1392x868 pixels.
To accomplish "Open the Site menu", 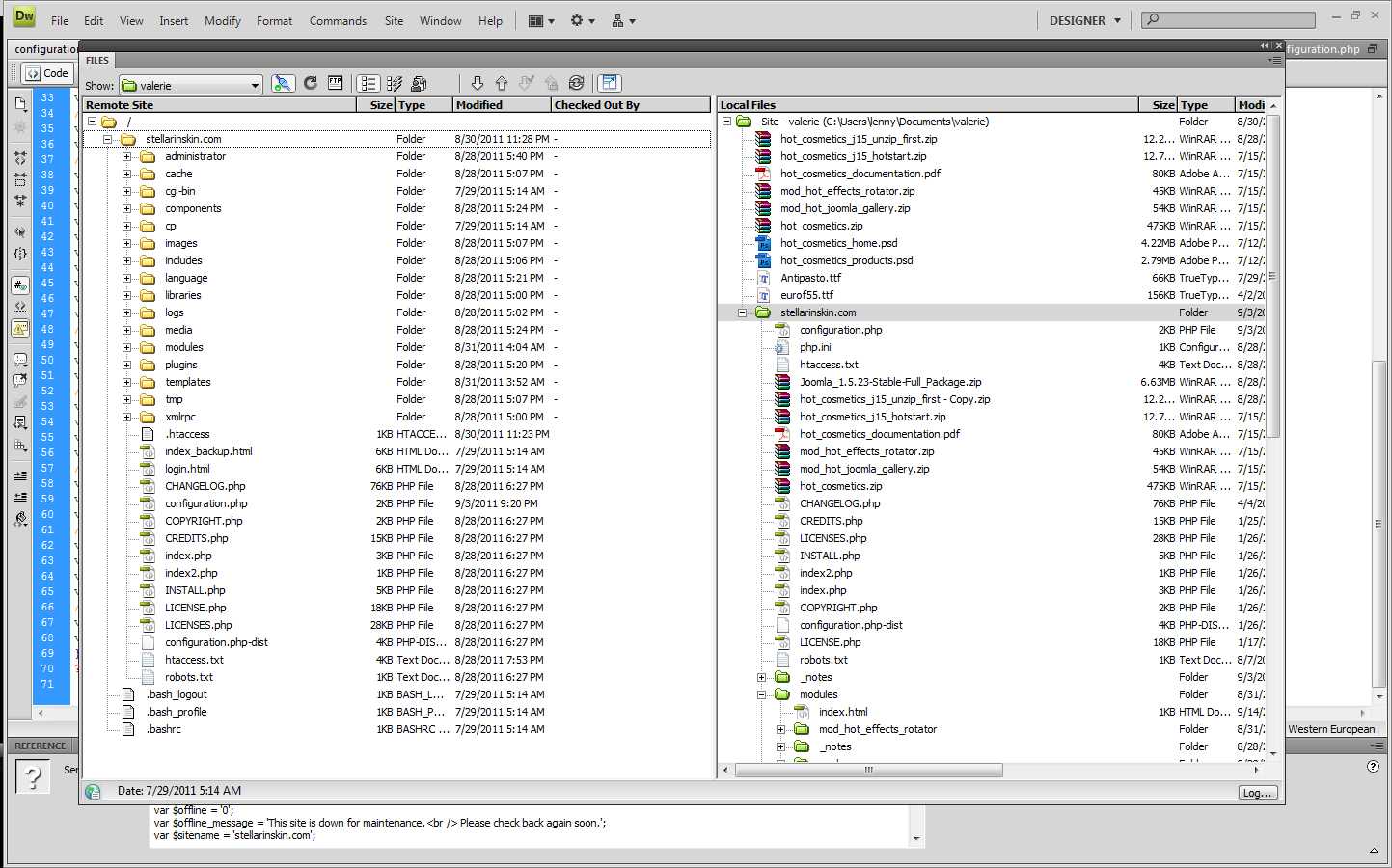I will tap(394, 20).
